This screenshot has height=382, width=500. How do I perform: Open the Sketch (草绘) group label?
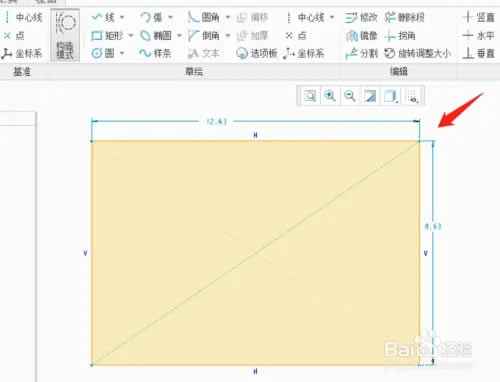194,71
